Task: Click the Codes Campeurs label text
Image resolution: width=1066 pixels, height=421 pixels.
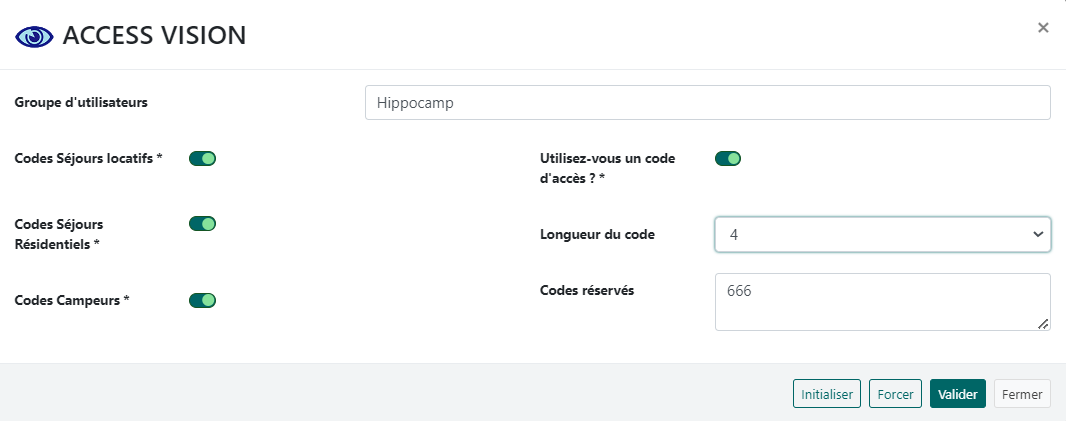Action: pyautogui.click(x=71, y=300)
